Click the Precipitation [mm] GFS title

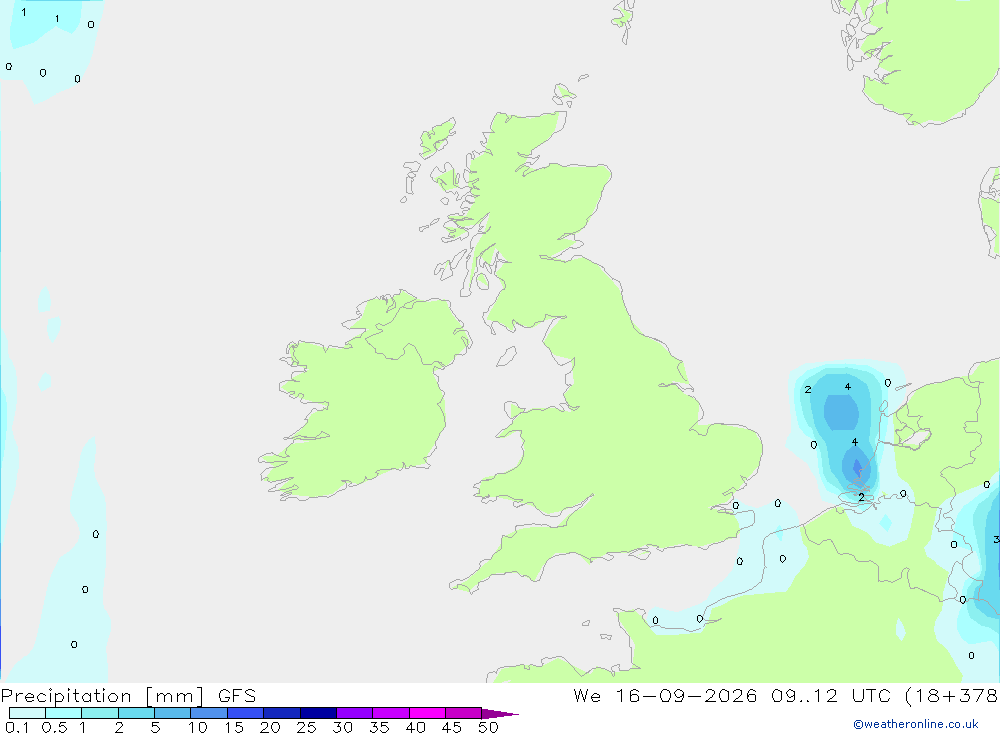[128, 696]
